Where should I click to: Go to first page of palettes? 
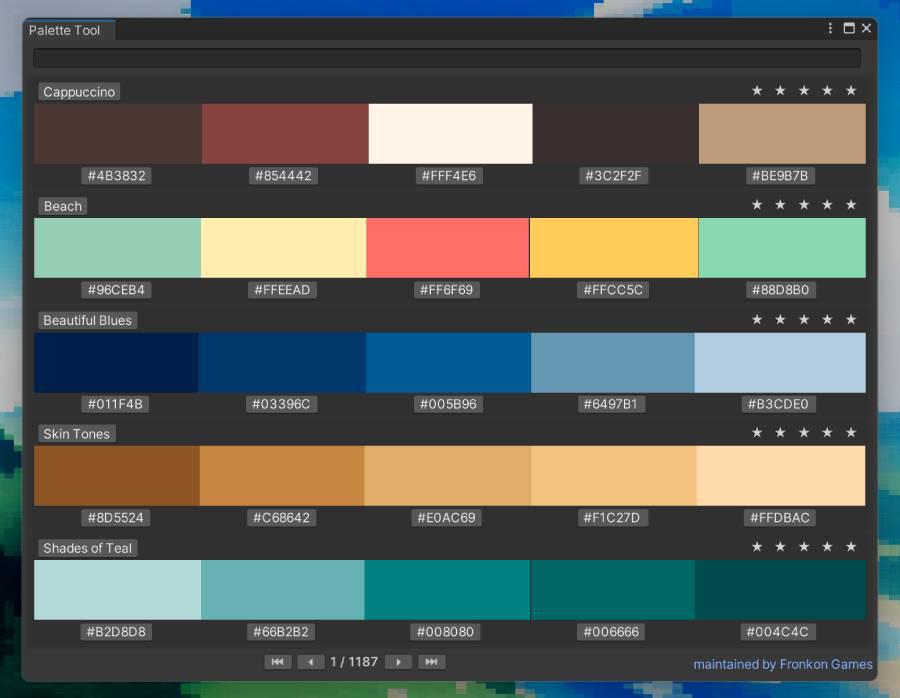tap(278, 662)
